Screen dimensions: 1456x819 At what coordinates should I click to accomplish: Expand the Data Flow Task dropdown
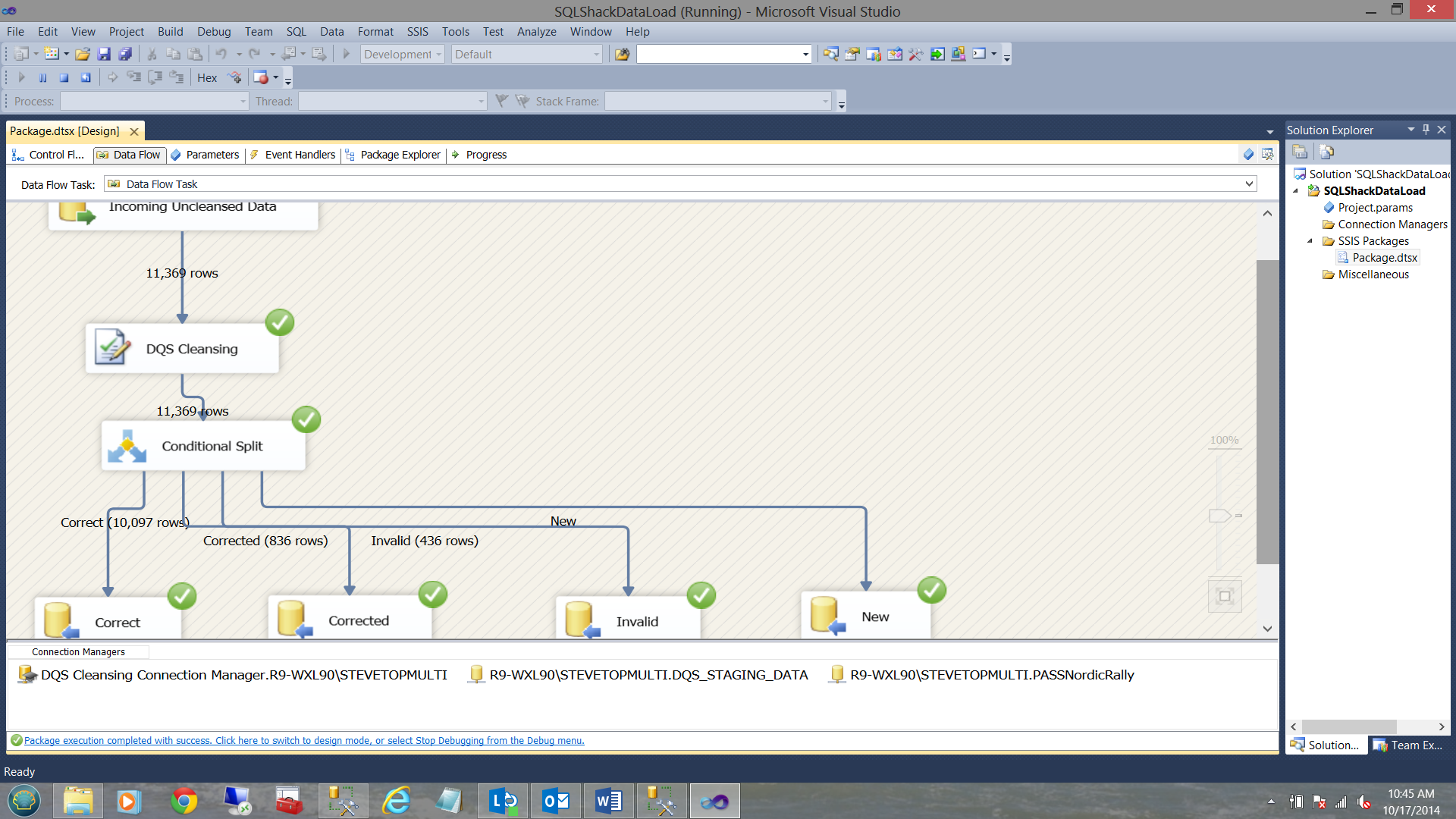pos(1248,184)
